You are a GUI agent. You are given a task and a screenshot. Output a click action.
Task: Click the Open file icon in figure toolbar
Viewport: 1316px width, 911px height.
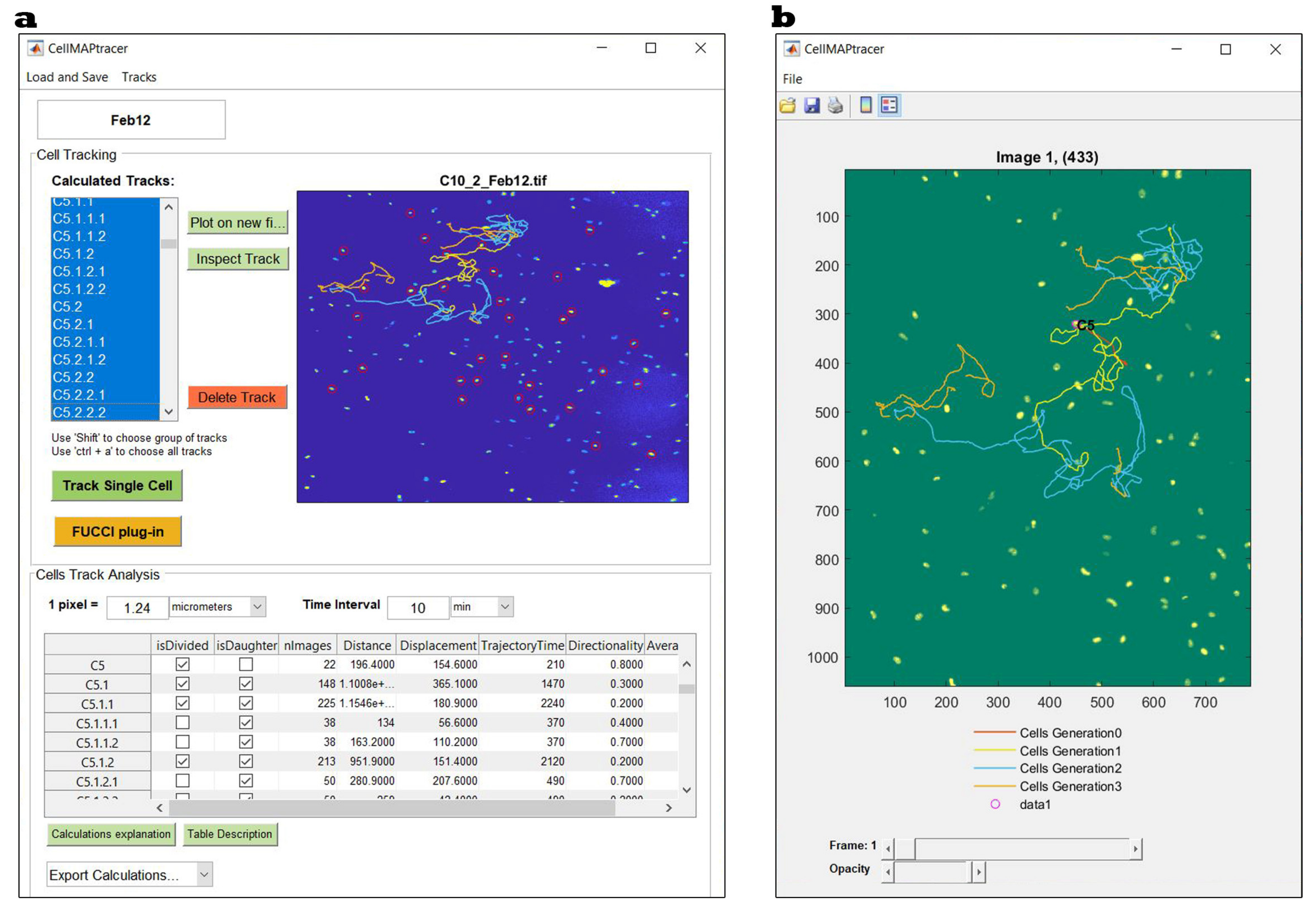pyautogui.click(x=788, y=106)
